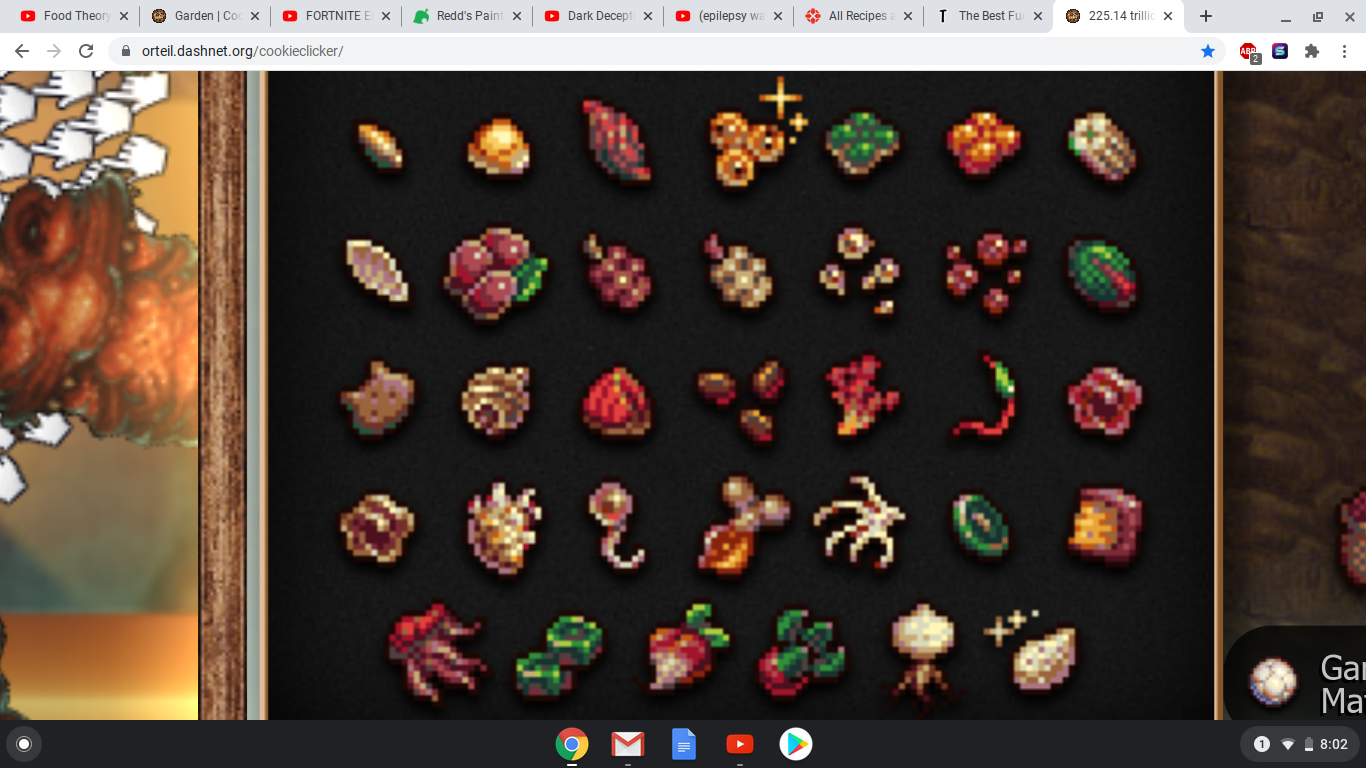Toggle the bookmark star for this page
The height and width of the screenshot is (768, 1366).
pos(1208,50)
